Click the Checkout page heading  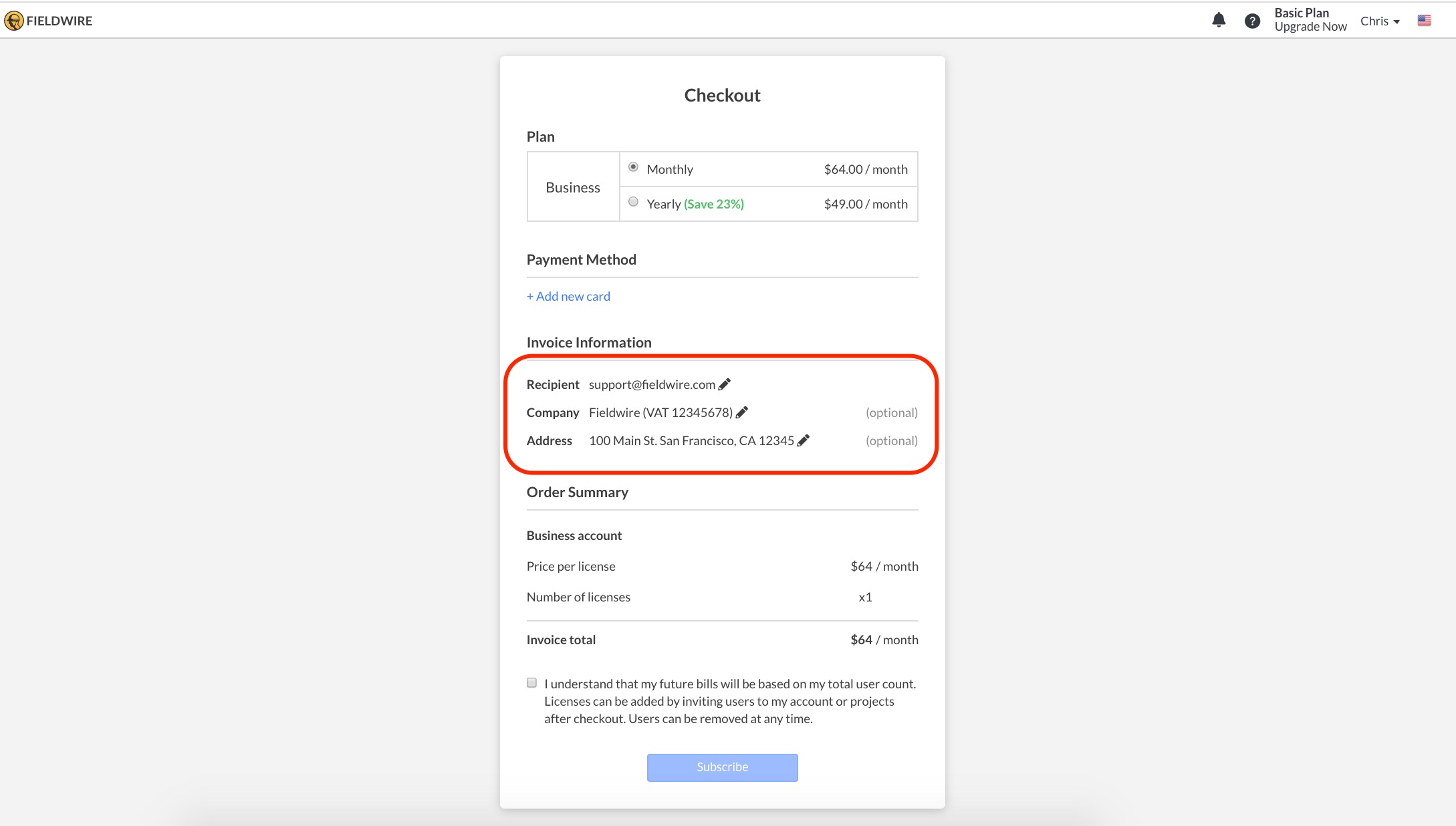click(722, 95)
